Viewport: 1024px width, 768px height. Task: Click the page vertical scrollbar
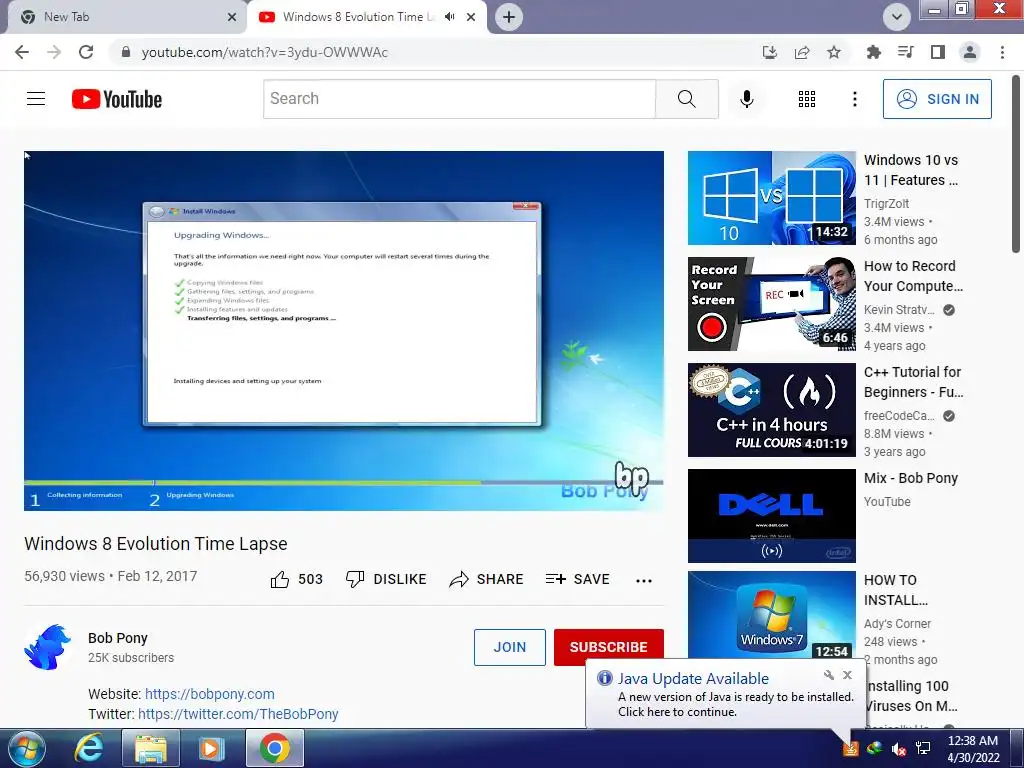point(1016,163)
